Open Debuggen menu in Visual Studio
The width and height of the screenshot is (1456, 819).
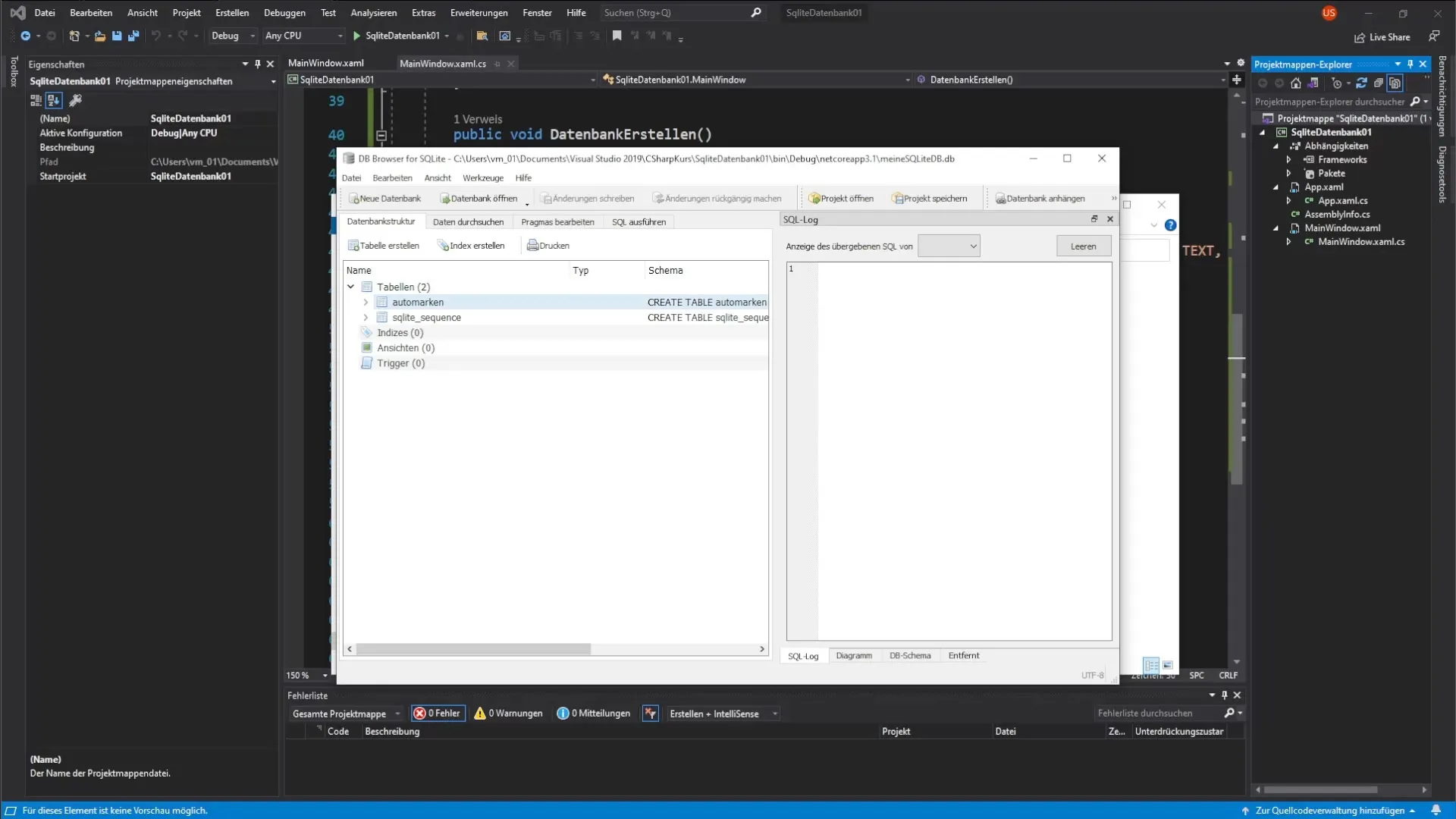tap(284, 13)
